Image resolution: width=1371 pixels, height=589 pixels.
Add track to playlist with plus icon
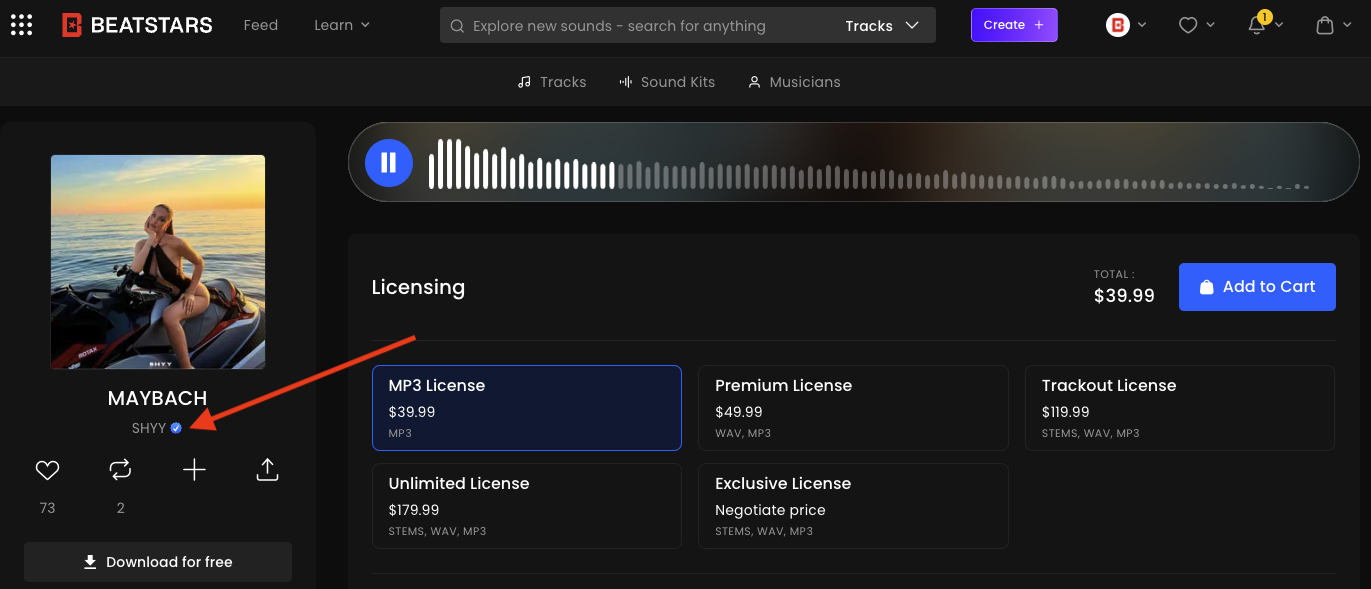[x=194, y=470]
